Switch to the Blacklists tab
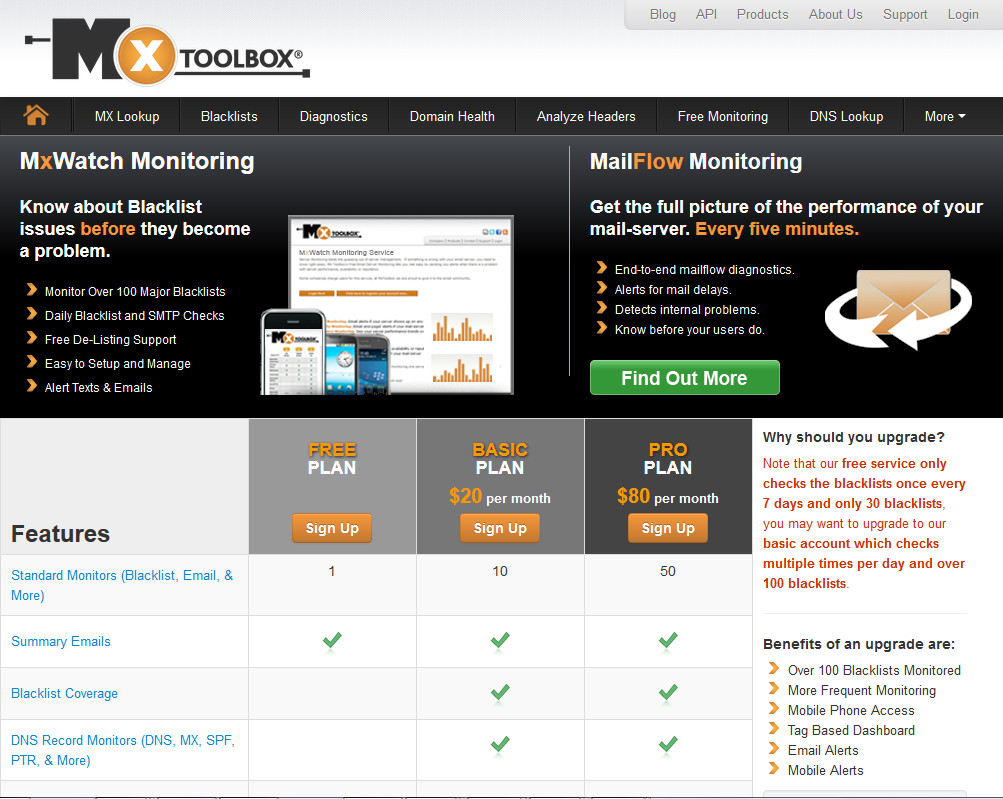1003x799 pixels. (x=228, y=115)
